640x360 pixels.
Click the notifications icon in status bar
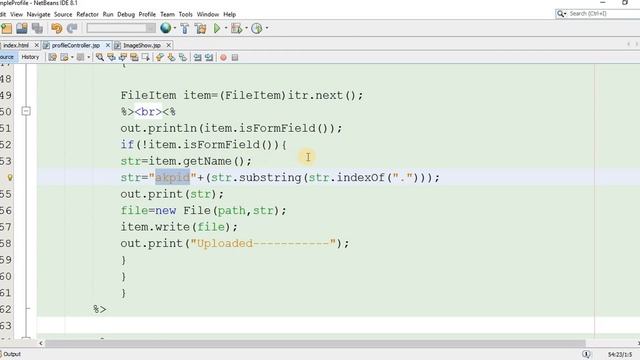(586, 354)
